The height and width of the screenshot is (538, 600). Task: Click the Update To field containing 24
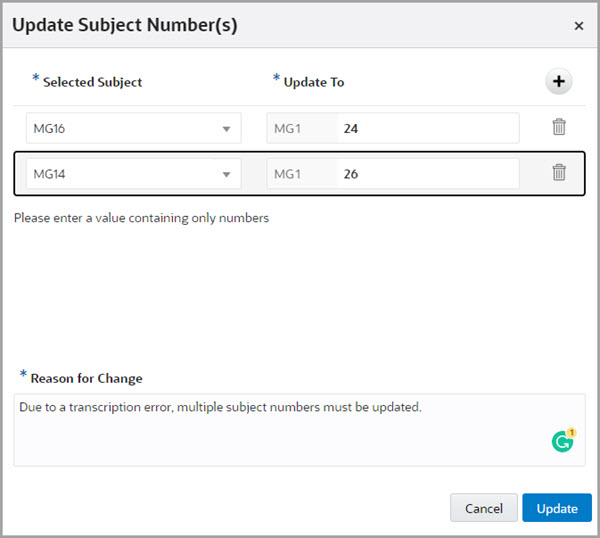click(427, 128)
